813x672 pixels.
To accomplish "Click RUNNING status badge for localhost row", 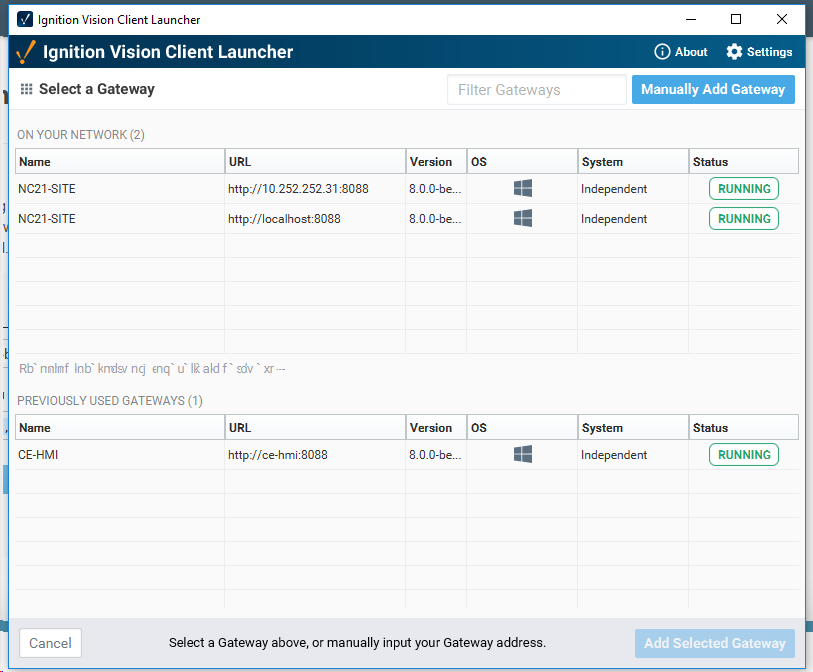I will [744, 219].
